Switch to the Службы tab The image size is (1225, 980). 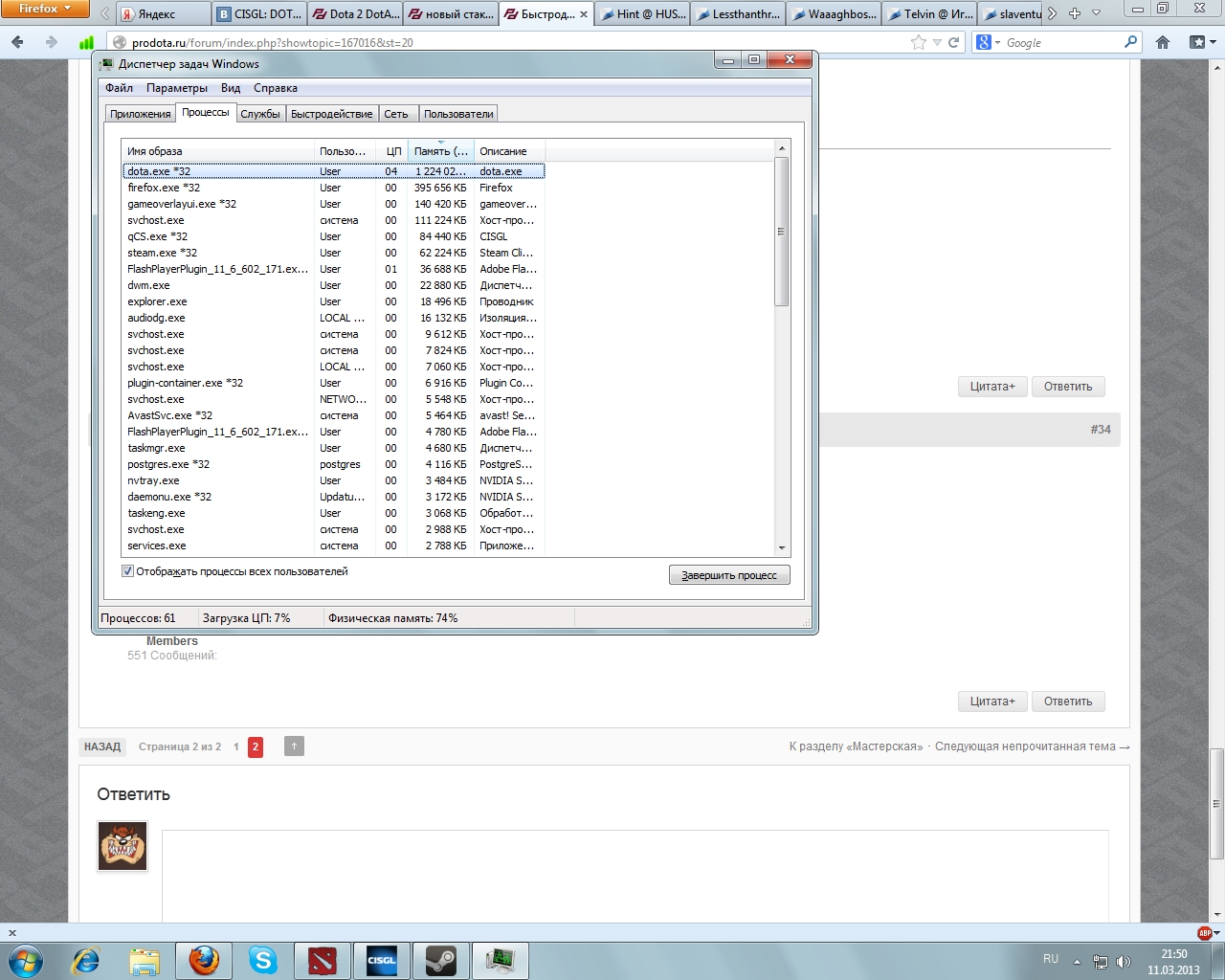260,114
